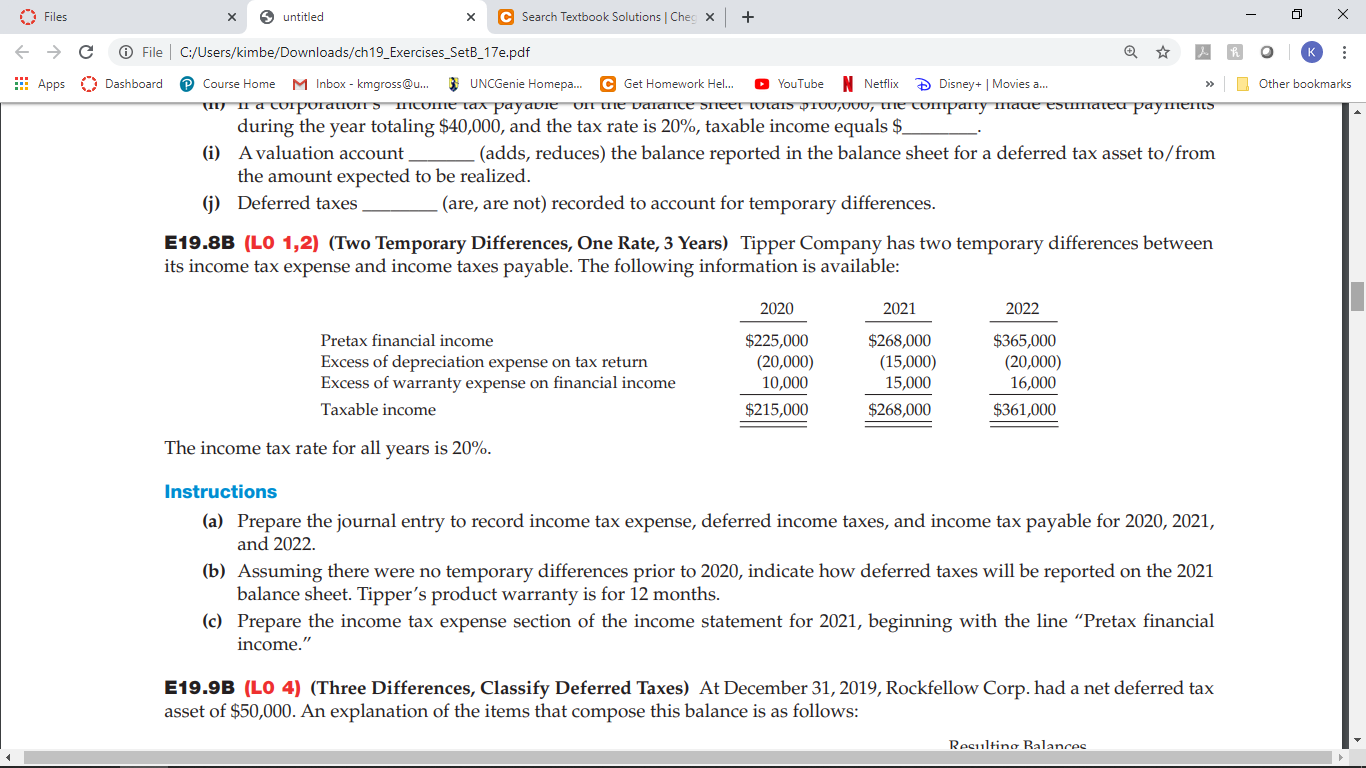This screenshot has height=768, width=1366.
Task: Open the Disney+ bookmark
Action: [x=983, y=84]
